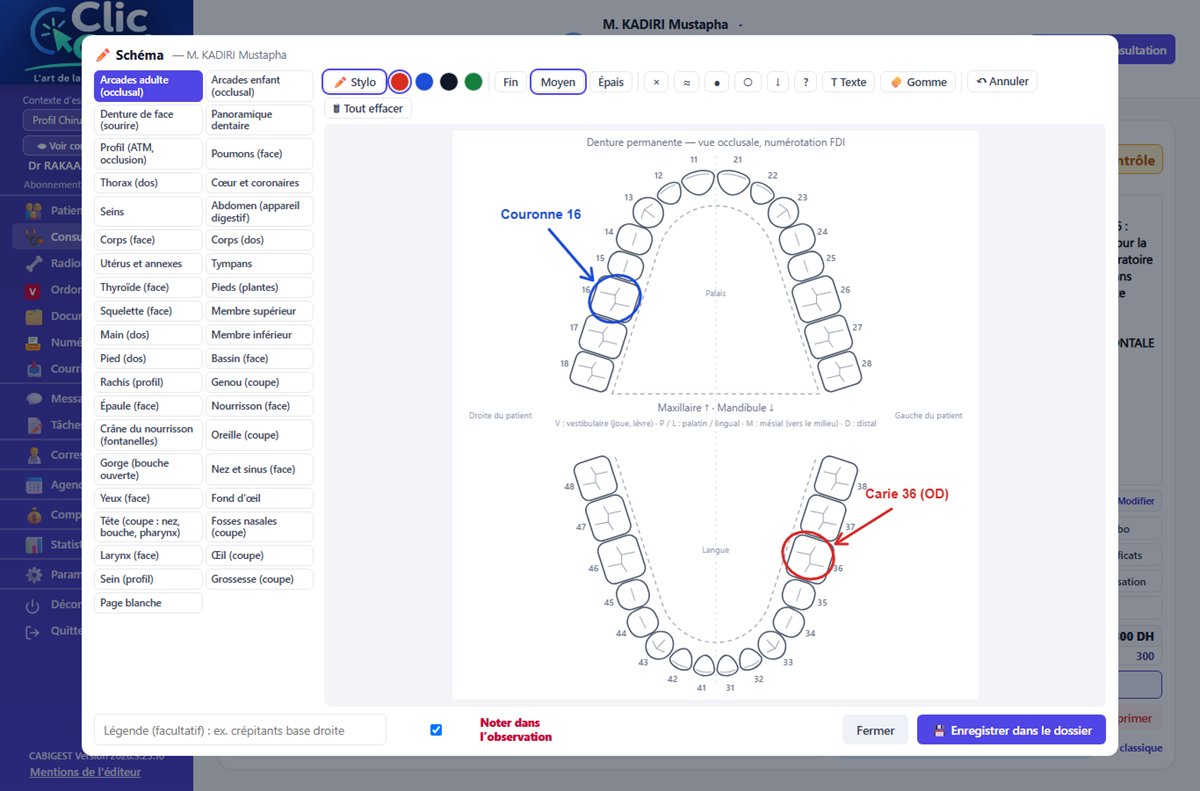Set stroke thickness to Épais
The image size is (1200, 791).
611,82
